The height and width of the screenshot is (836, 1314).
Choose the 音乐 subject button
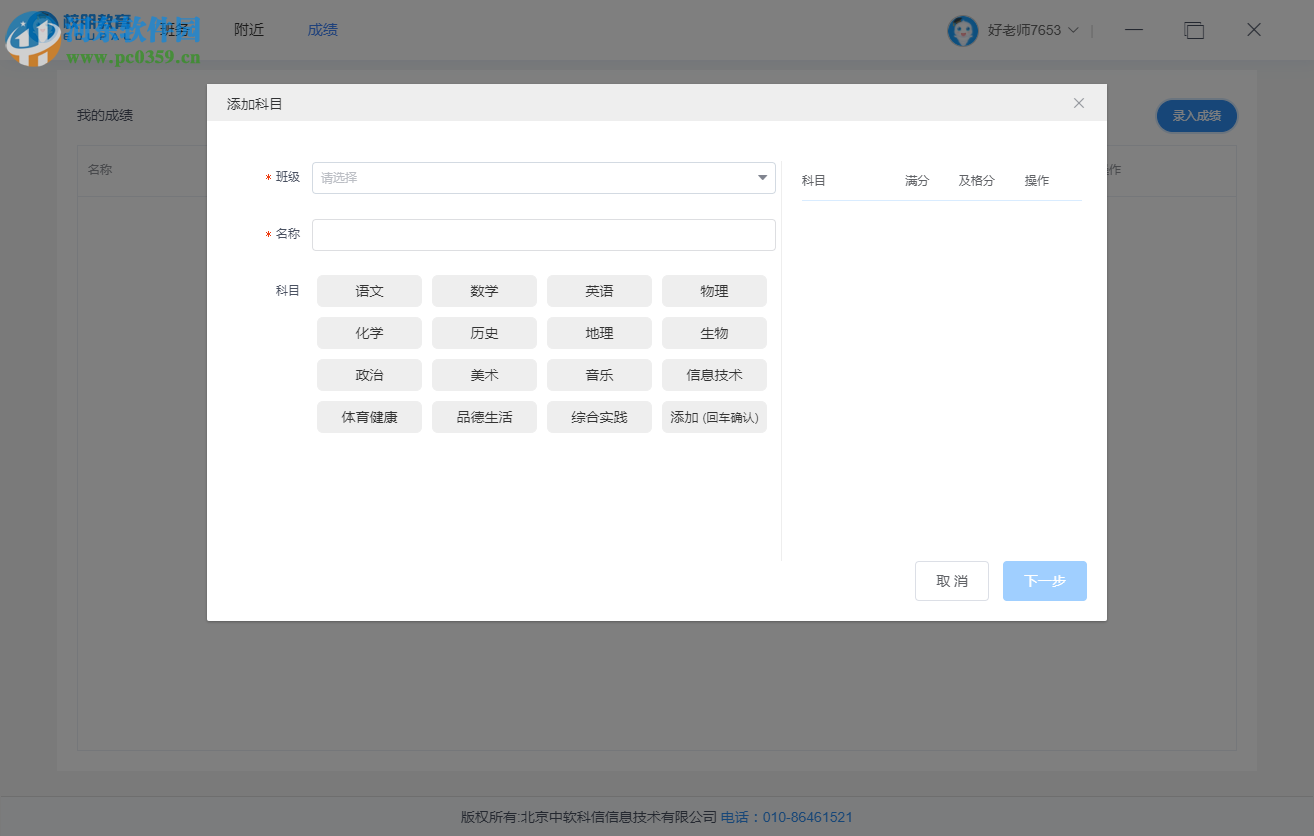click(599, 375)
